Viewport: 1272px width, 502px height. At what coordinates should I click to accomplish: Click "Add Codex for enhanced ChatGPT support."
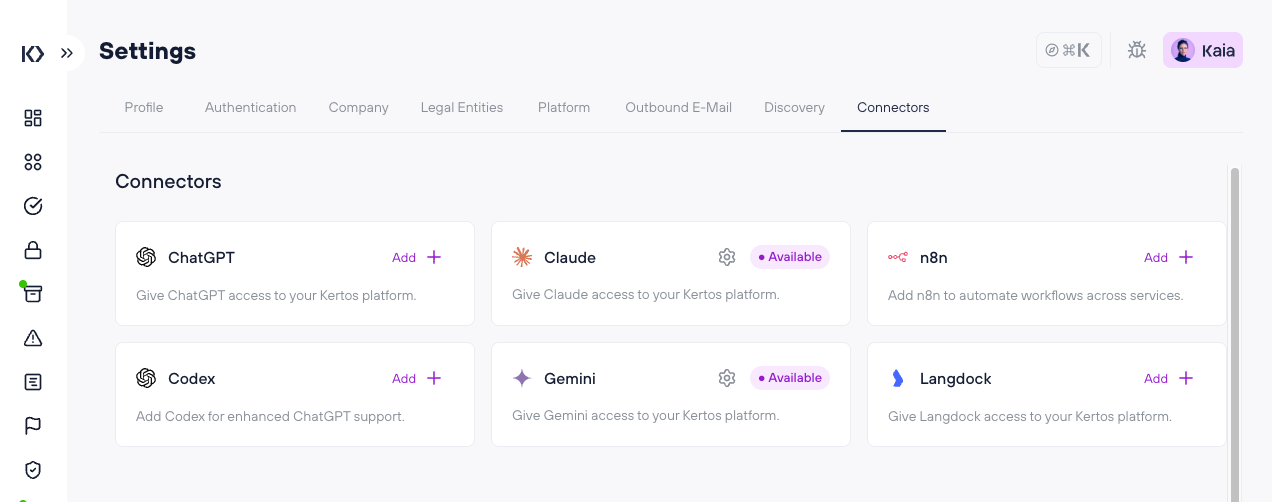pyautogui.click(x=270, y=416)
